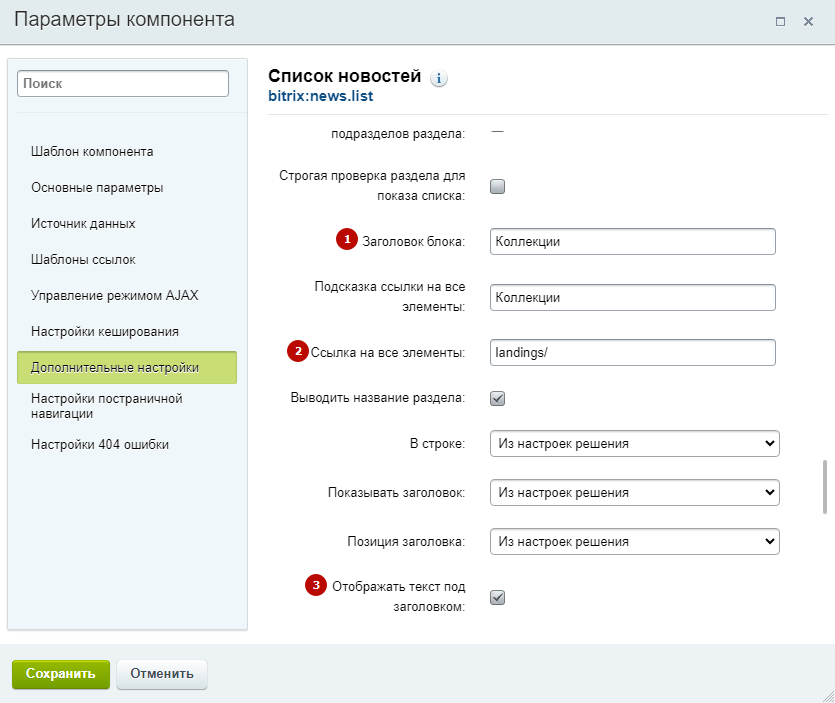Toggle Строгая проверка раздела checkbox
835x703 pixels.
497,186
